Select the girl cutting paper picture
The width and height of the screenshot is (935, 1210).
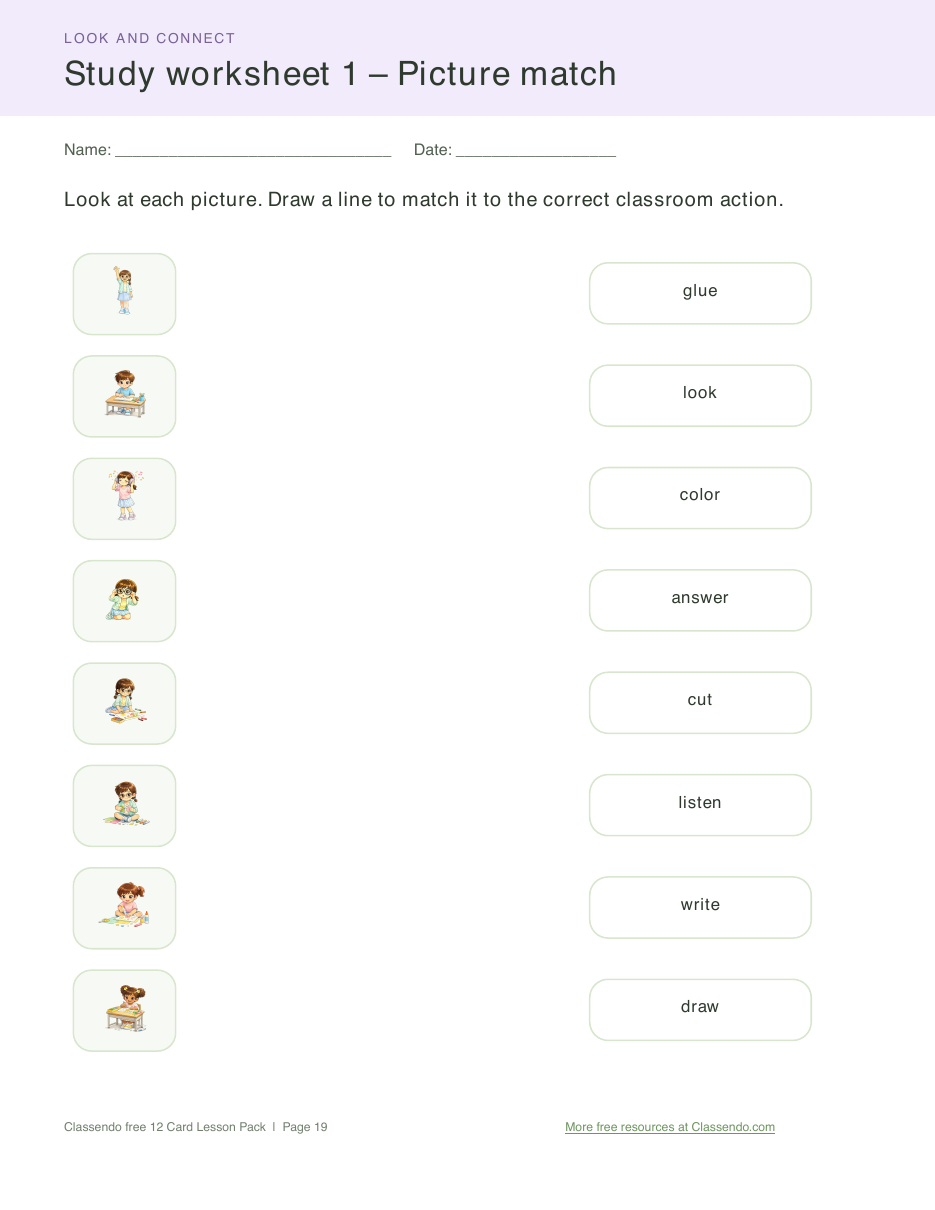tap(124, 806)
